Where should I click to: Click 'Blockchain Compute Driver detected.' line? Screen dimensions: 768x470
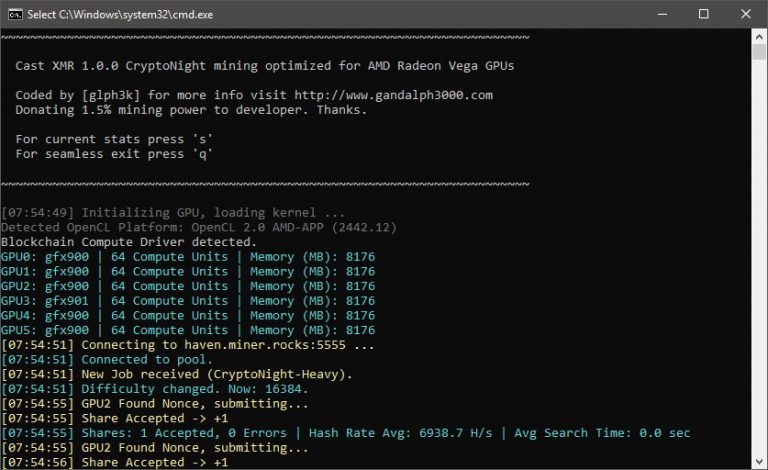tap(129, 242)
